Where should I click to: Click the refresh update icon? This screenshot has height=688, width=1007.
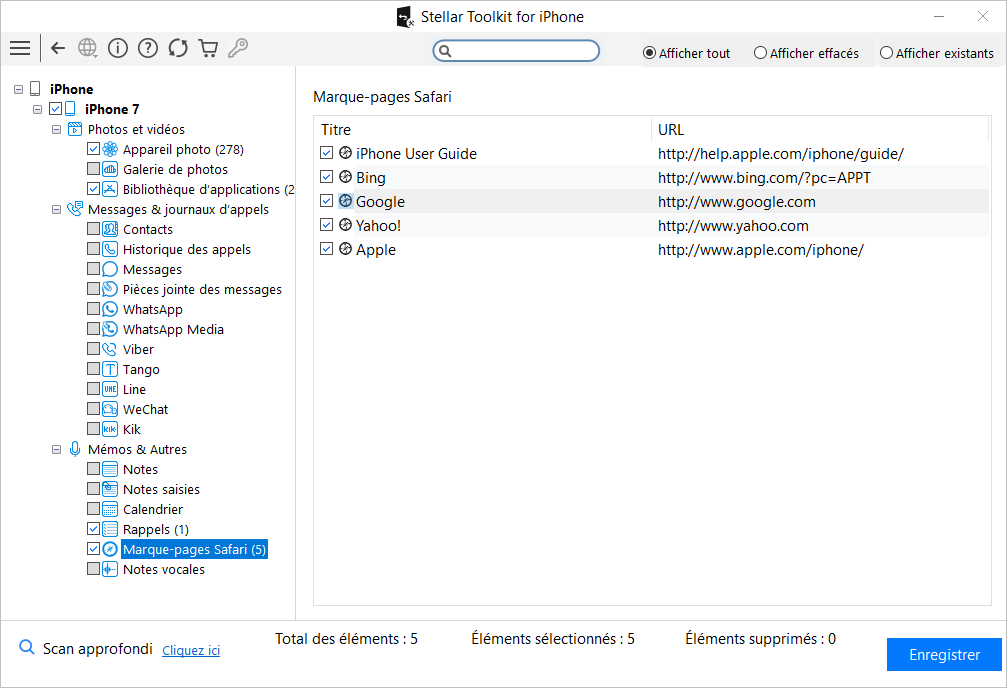click(178, 48)
